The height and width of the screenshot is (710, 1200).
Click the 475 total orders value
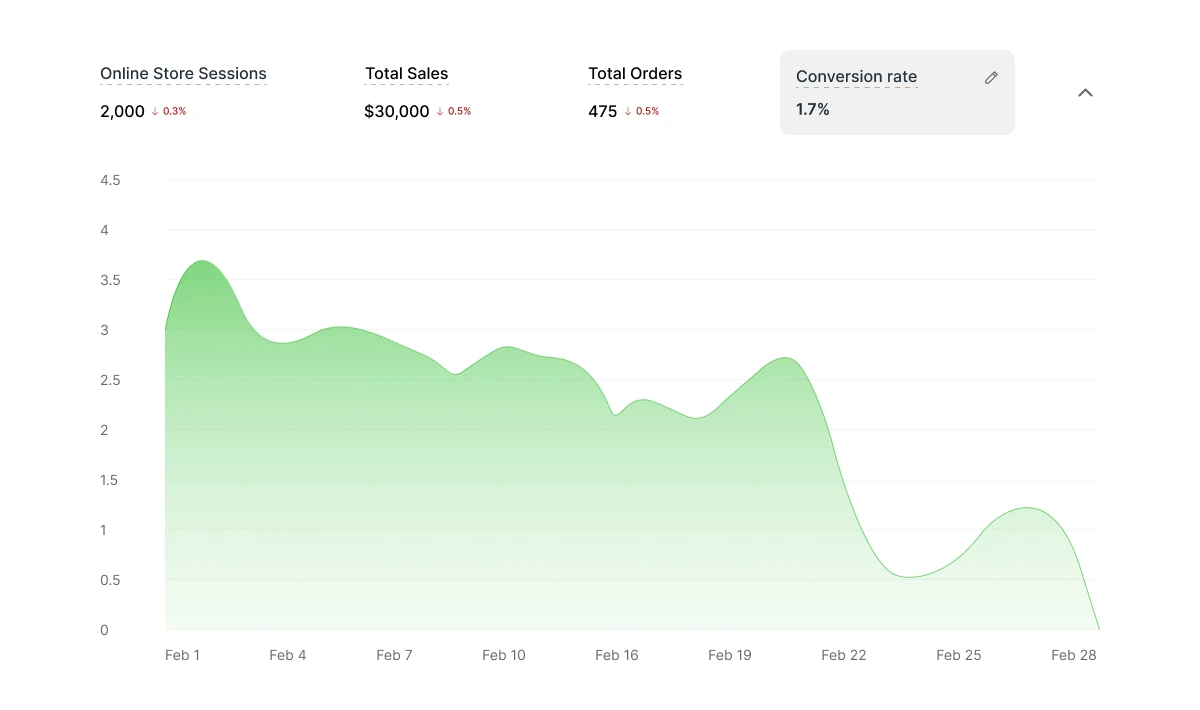tap(602, 112)
